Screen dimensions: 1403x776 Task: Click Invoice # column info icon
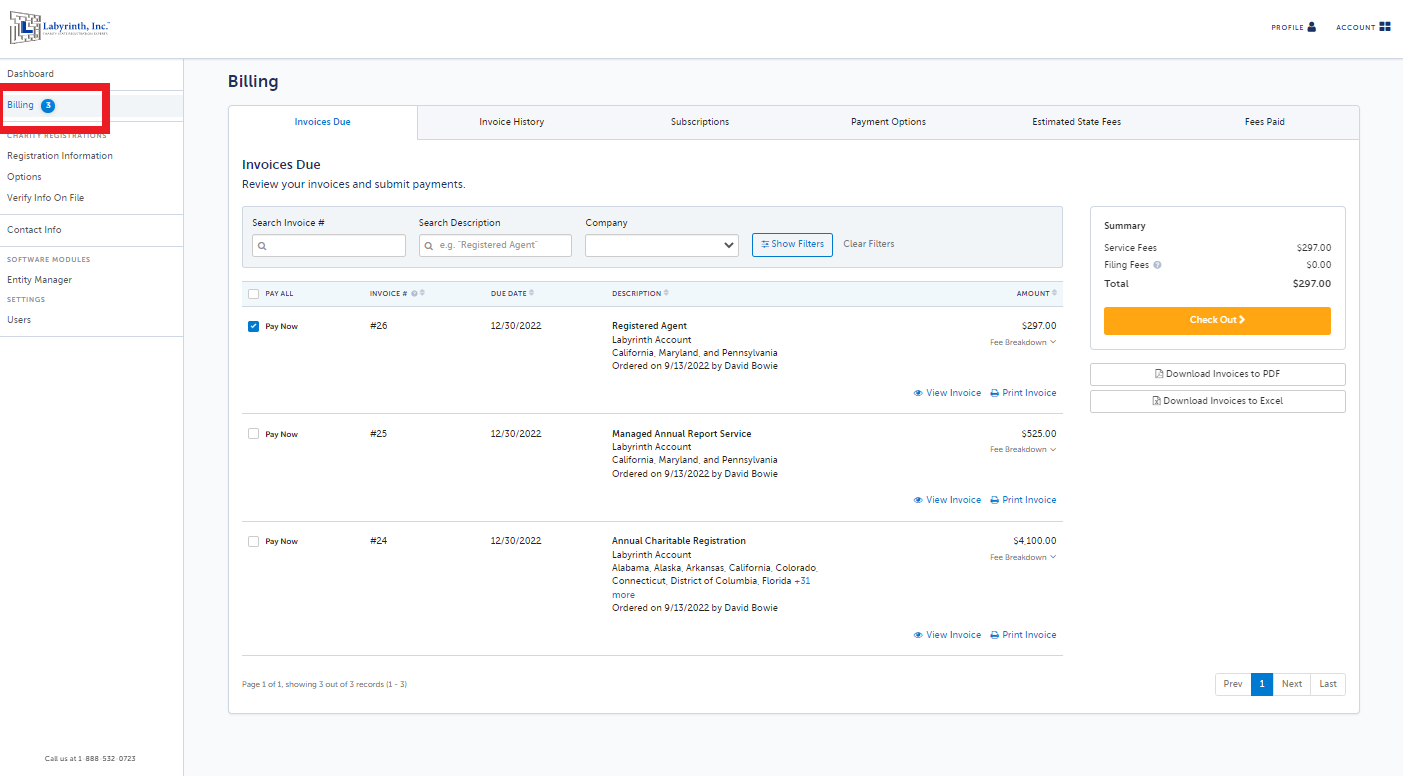coord(413,293)
